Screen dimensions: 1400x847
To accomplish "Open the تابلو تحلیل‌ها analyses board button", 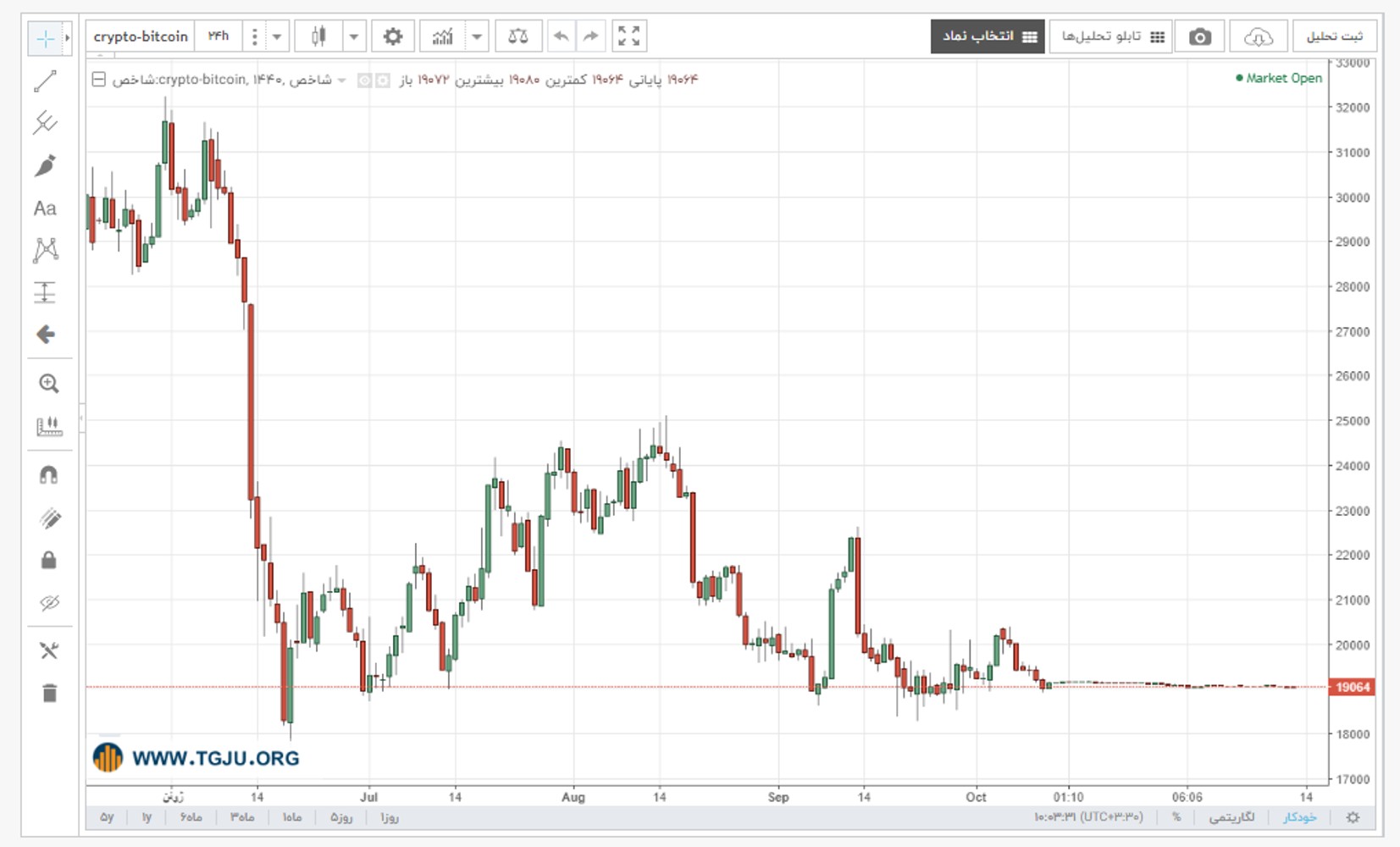I will (1111, 36).
